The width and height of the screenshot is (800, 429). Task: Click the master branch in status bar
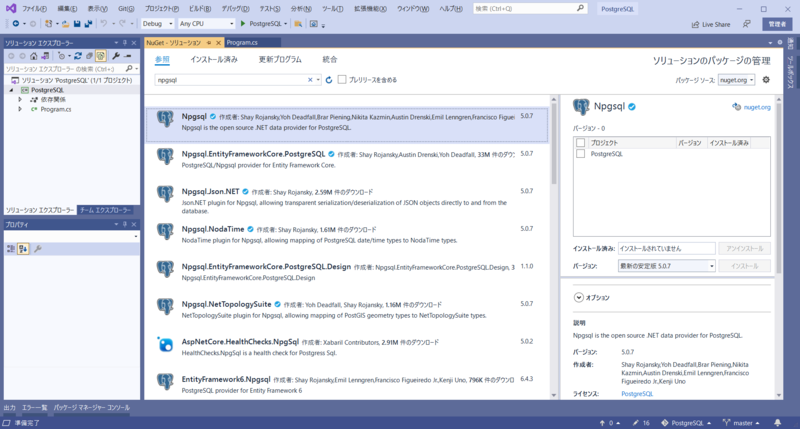click(741, 423)
